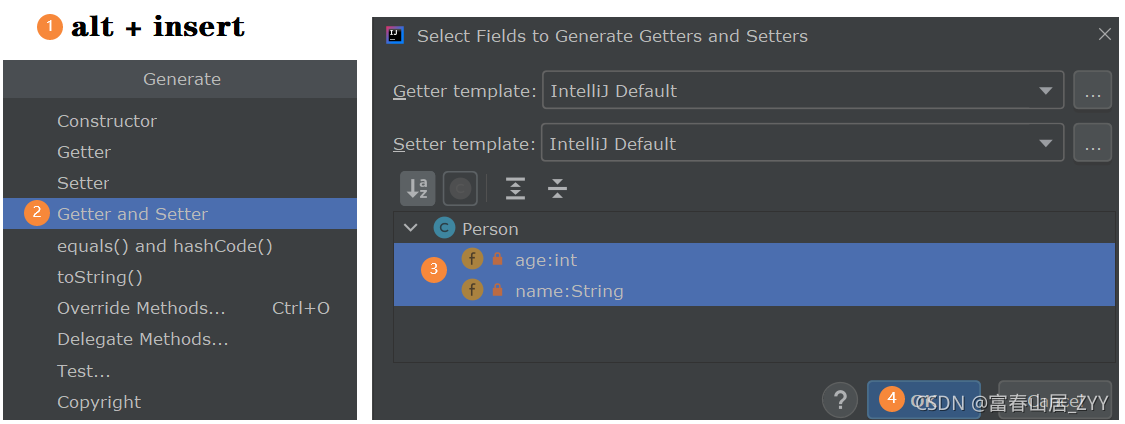Screen dimensions: 1125x424
Task: Click the private lock icon beside name:String
Action: 497,290
